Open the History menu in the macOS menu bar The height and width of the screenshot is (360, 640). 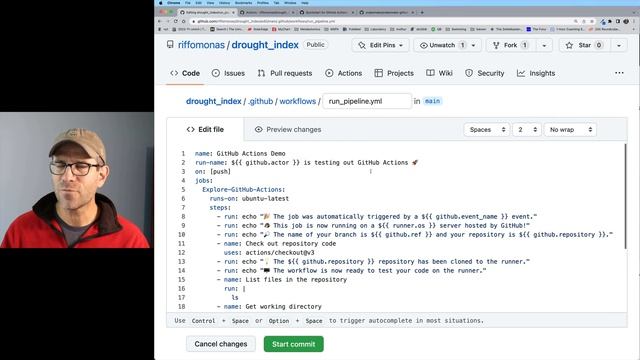tap(224, 3)
